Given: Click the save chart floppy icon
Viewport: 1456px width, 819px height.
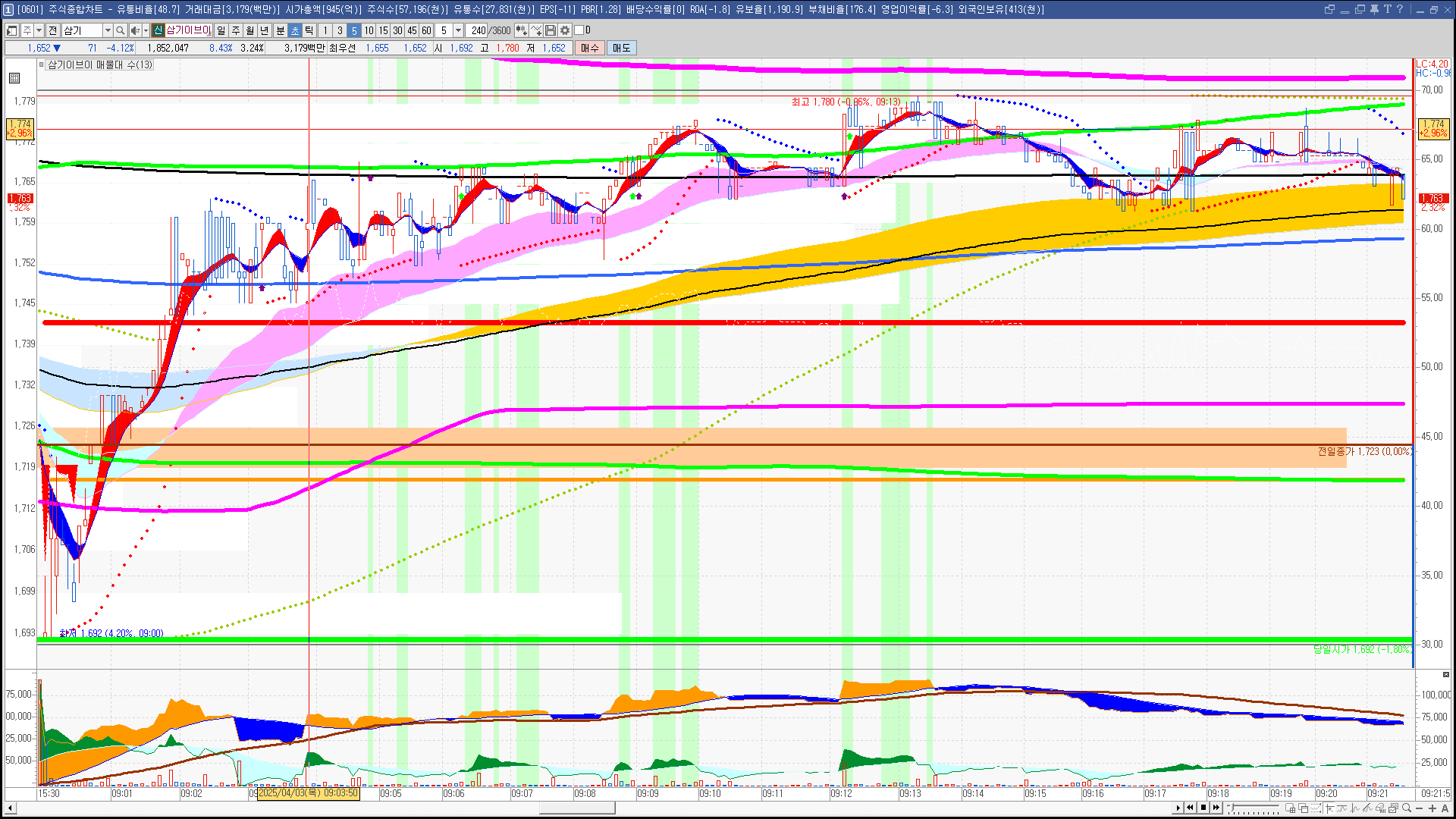Looking at the screenshot, I should [551, 30].
